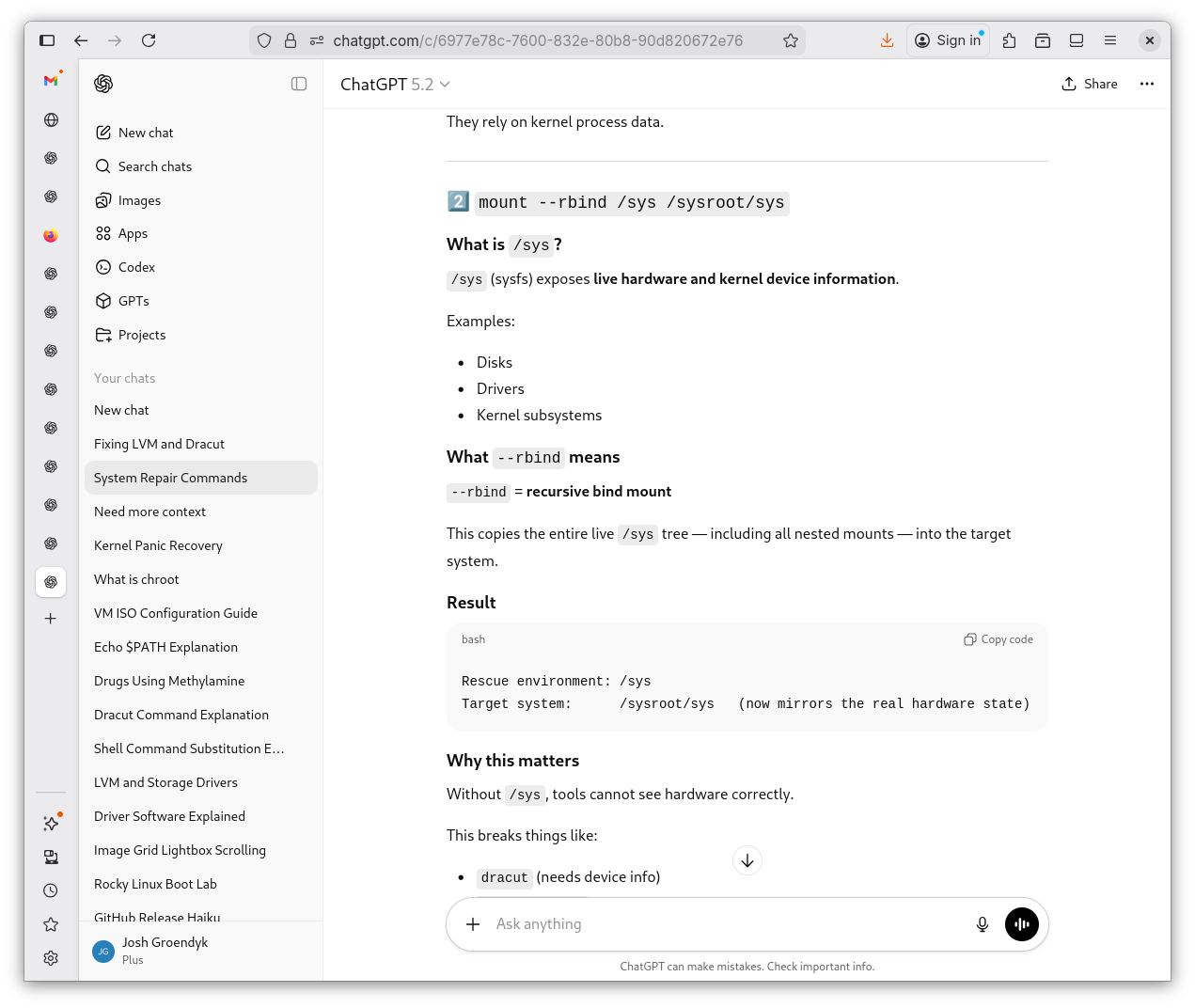Image resolution: width=1195 pixels, height=1008 pixels.
Task: Open the three-dot conversation options menu
Action: [1146, 84]
